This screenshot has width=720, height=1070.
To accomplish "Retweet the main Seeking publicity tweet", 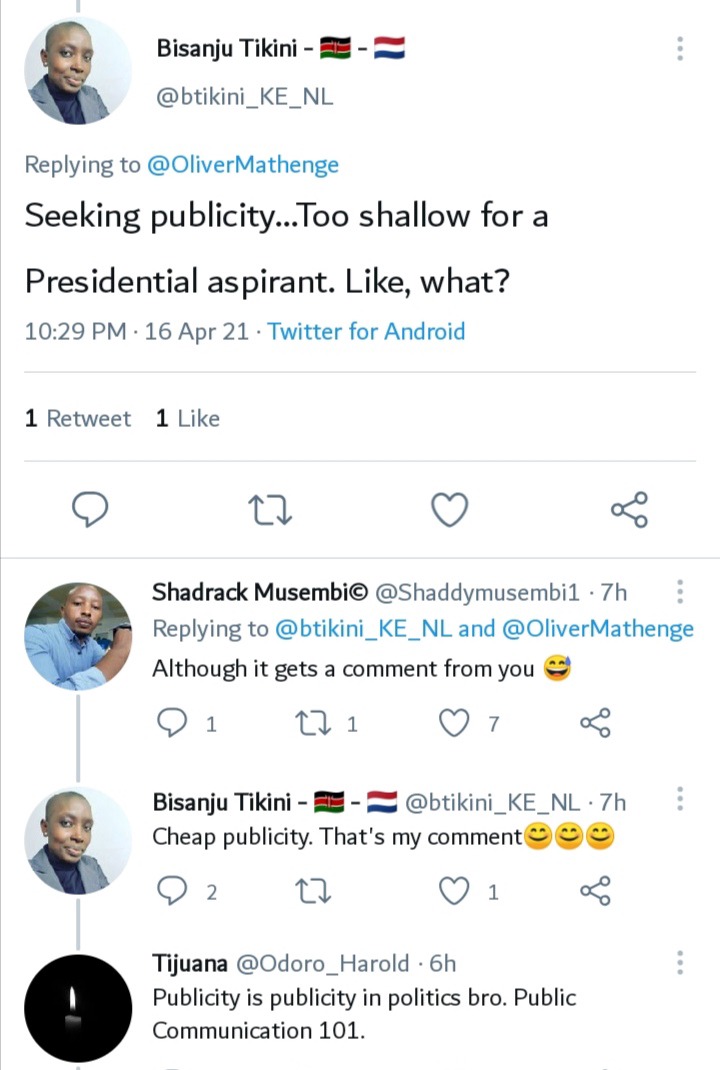I will click(x=270, y=510).
